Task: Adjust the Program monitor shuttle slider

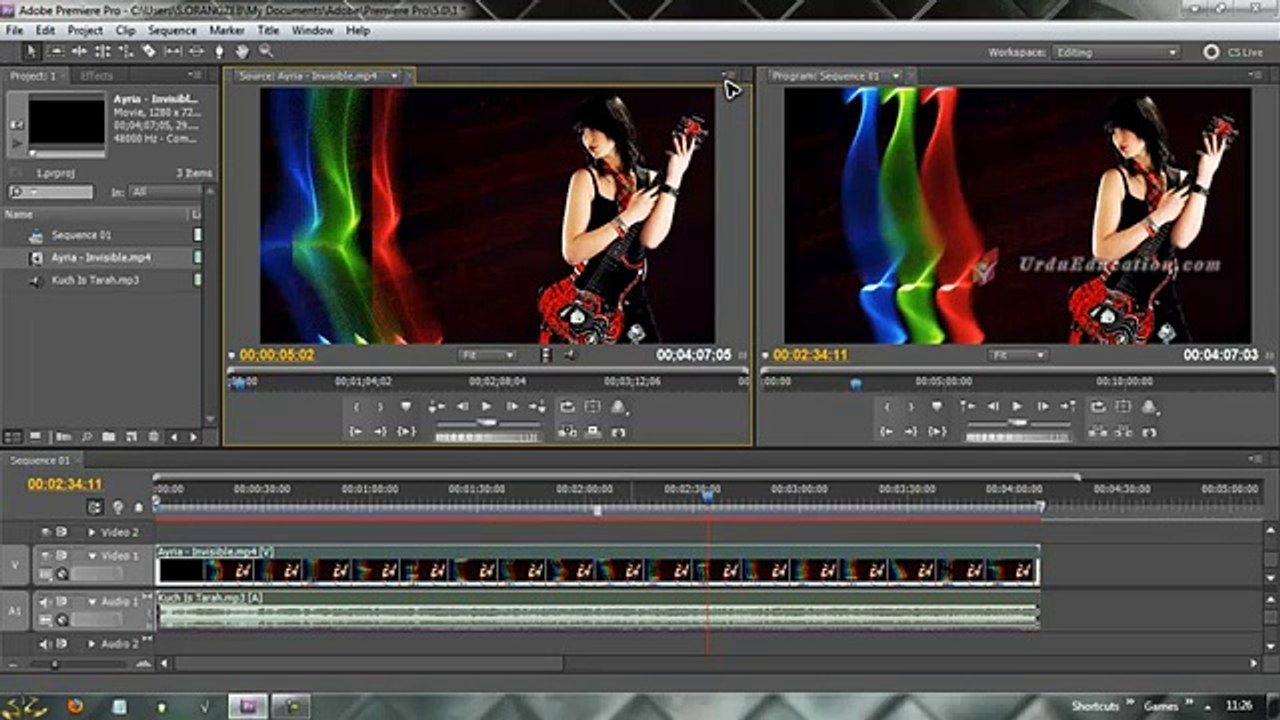Action: (x=1017, y=423)
